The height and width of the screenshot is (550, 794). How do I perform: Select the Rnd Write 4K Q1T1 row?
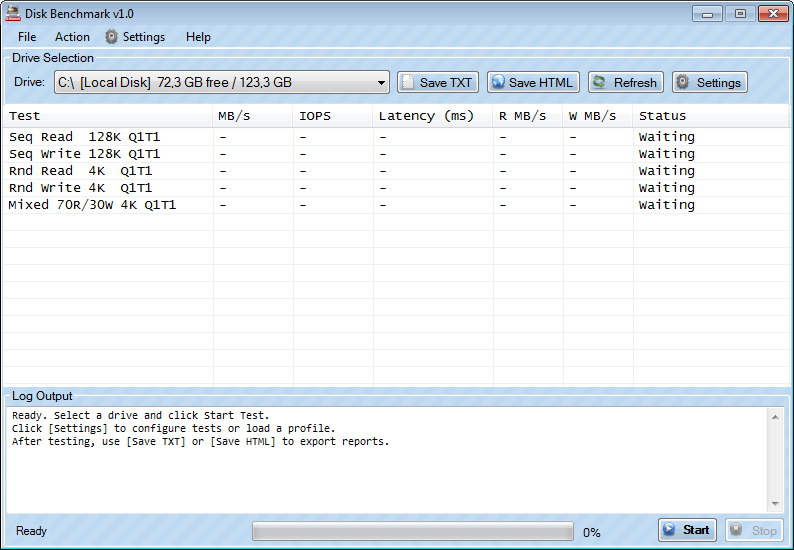(396, 188)
